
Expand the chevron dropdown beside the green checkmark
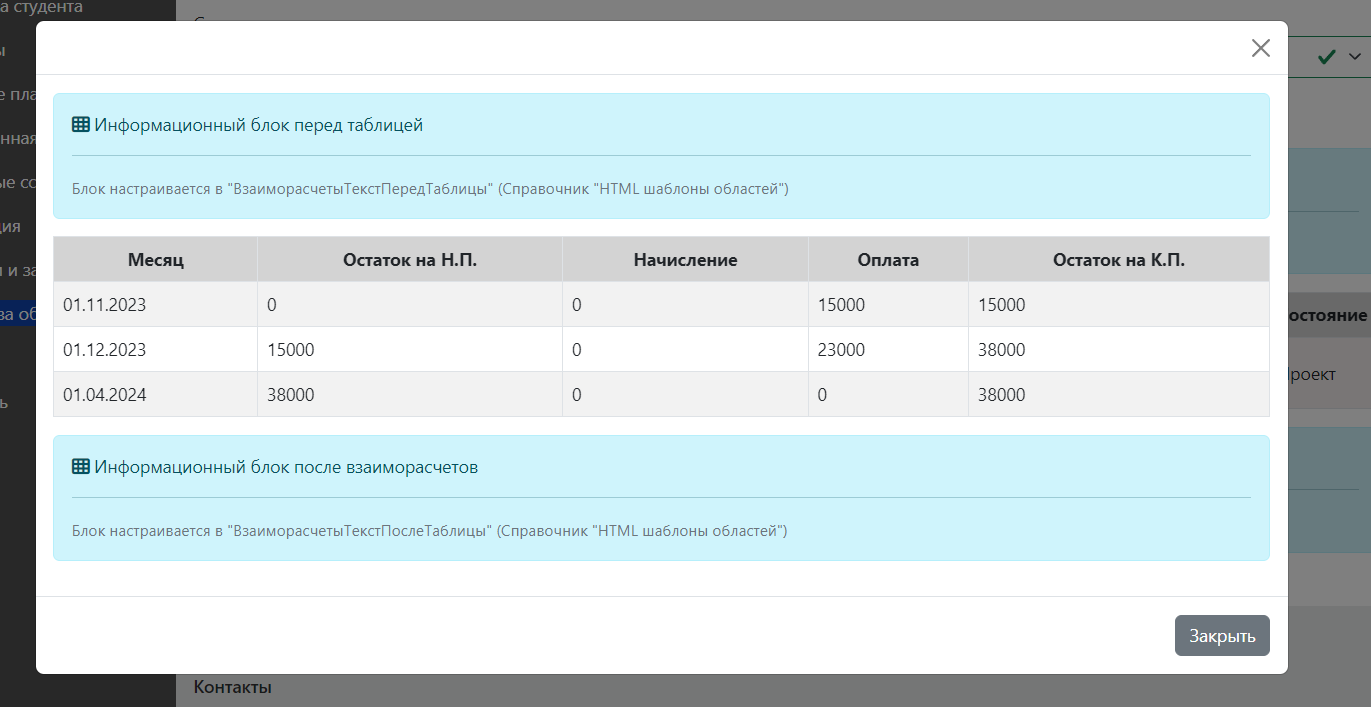click(1355, 57)
